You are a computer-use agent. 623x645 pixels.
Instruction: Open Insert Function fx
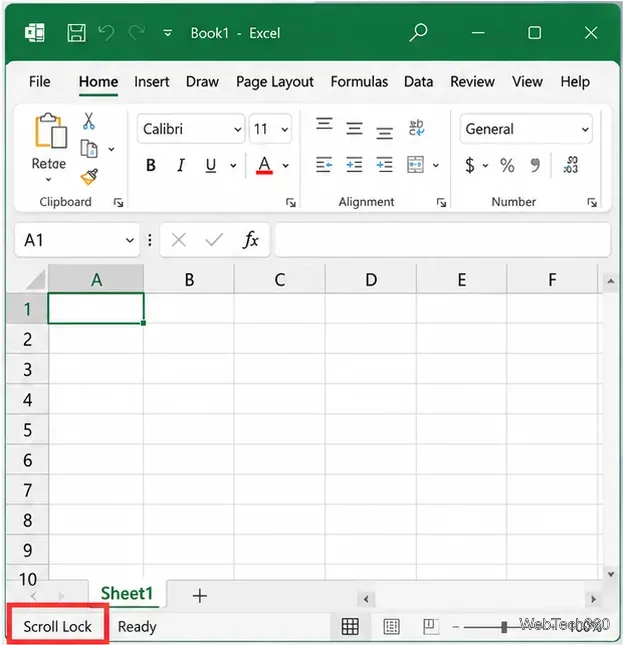[x=251, y=240]
